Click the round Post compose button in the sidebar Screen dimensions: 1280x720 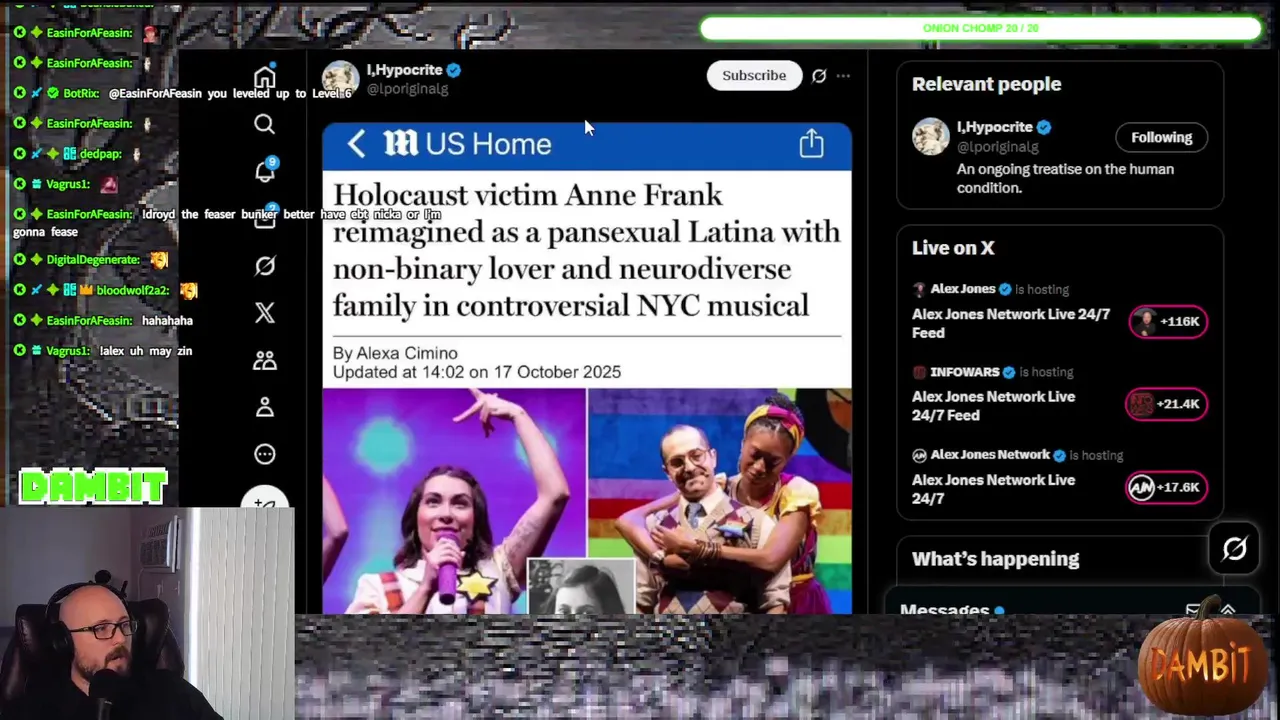[x=264, y=503]
